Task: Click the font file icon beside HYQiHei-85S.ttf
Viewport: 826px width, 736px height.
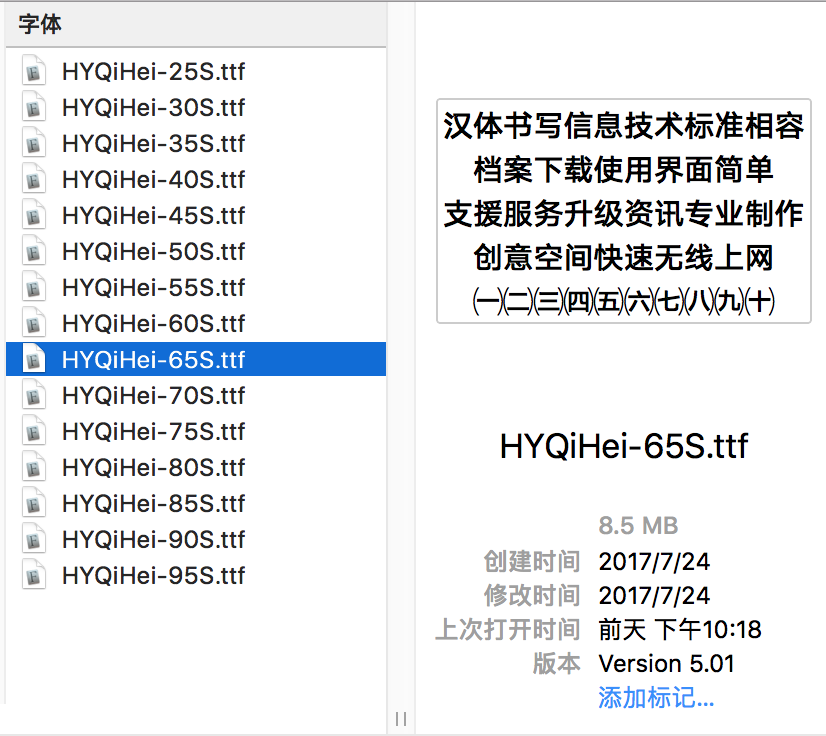Action: coord(34,503)
